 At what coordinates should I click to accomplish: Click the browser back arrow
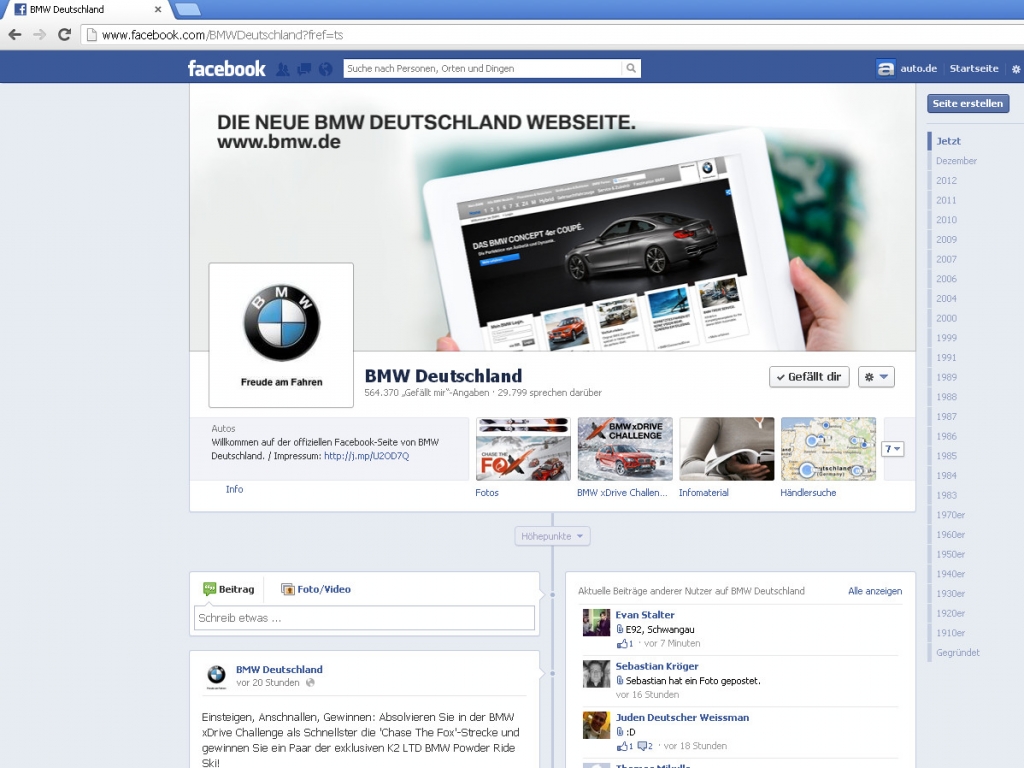(x=14, y=35)
